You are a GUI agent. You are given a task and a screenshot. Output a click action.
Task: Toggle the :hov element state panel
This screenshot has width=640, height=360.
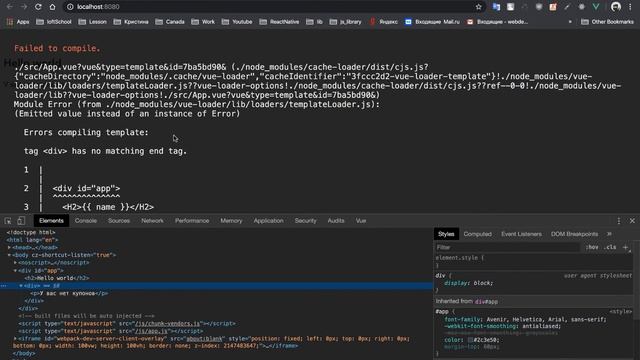[x=592, y=247]
